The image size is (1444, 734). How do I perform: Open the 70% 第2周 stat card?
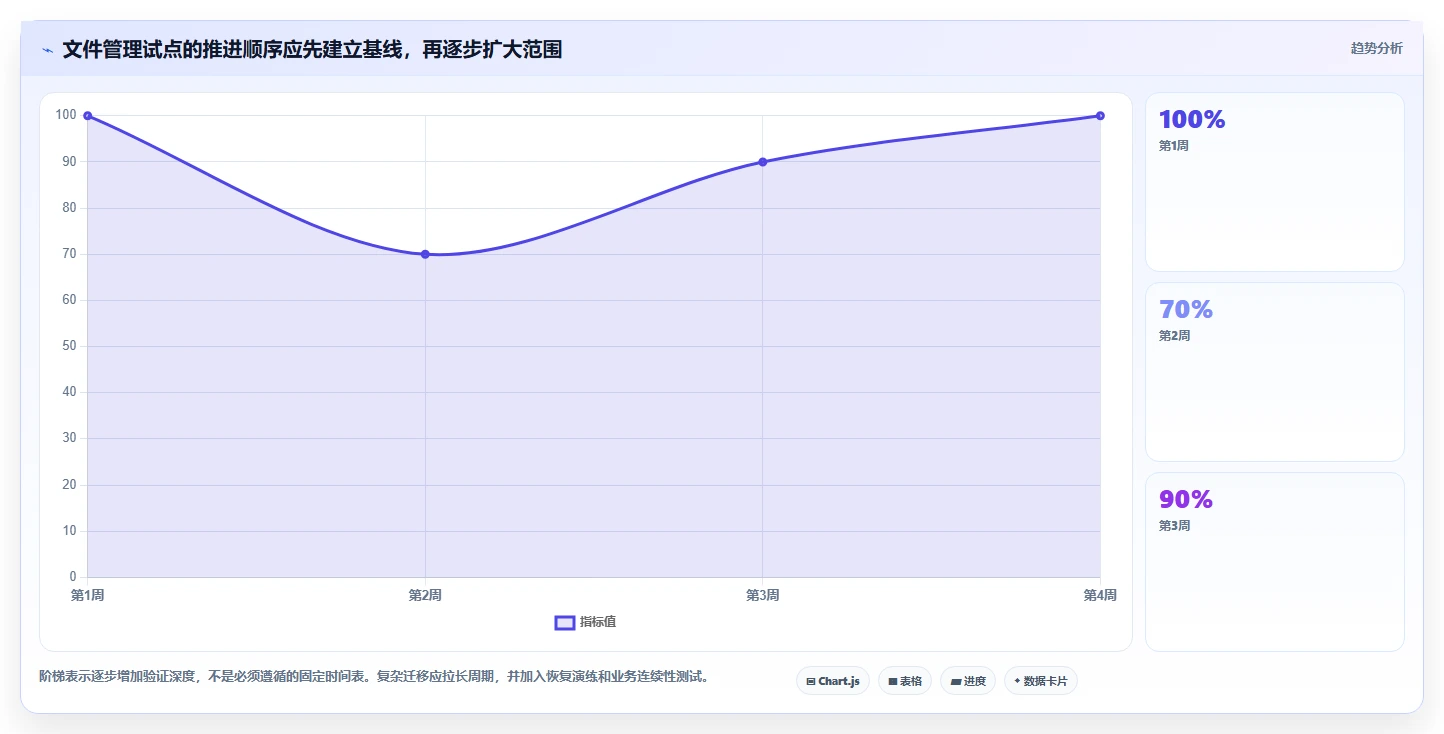coord(1274,372)
